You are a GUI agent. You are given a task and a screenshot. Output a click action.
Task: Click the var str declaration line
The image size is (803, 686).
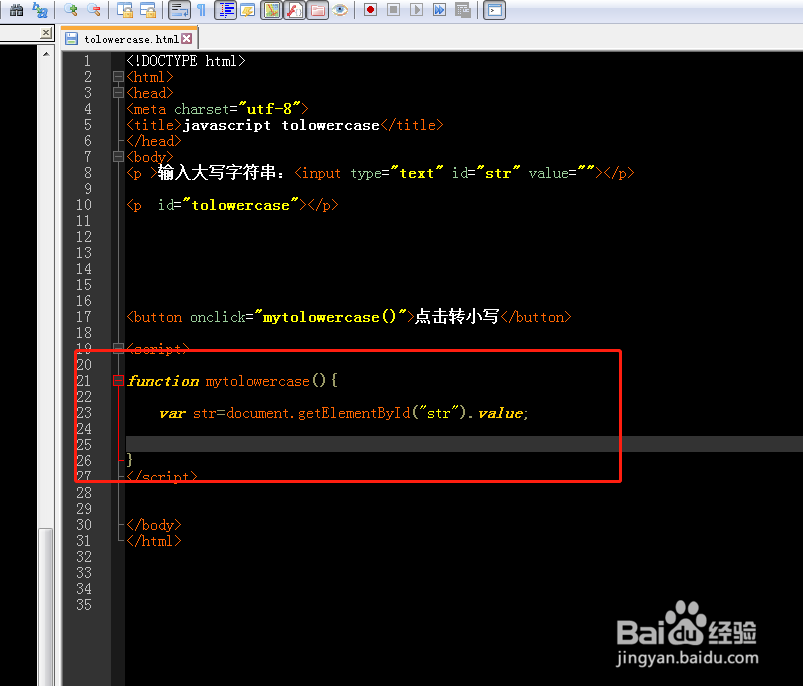pos(343,413)
